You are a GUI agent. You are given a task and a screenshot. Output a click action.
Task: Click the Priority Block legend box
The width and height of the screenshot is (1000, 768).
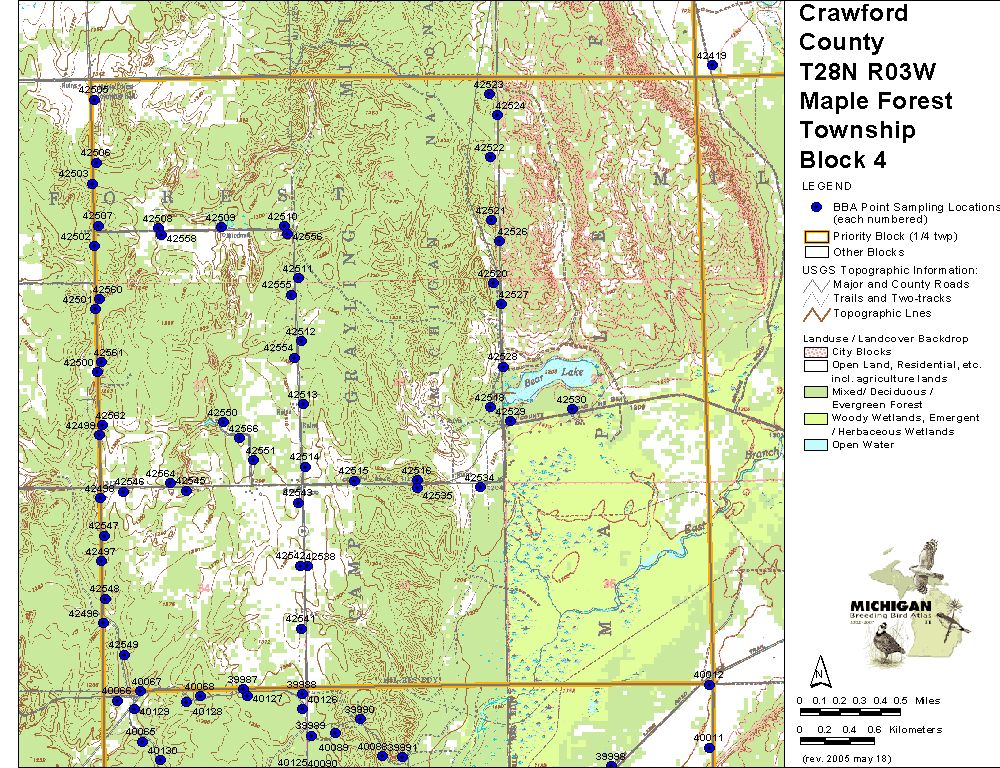pyautogui.click(x=816, y=237)
